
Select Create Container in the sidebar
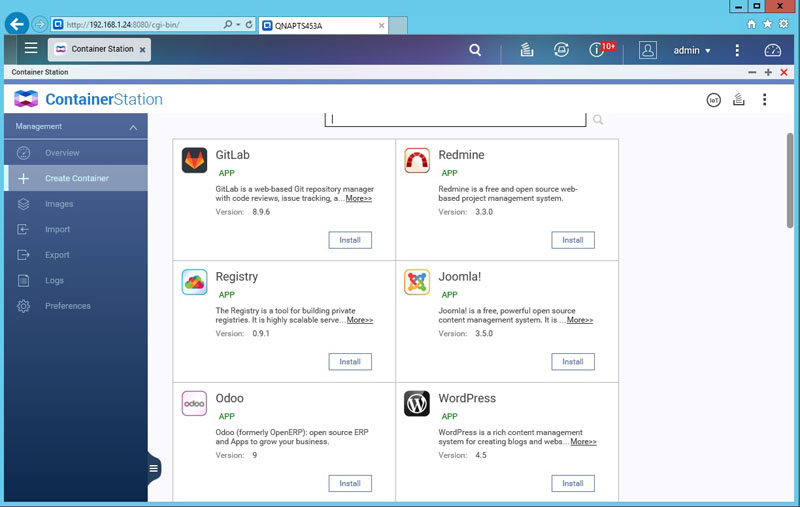point(76,178)
